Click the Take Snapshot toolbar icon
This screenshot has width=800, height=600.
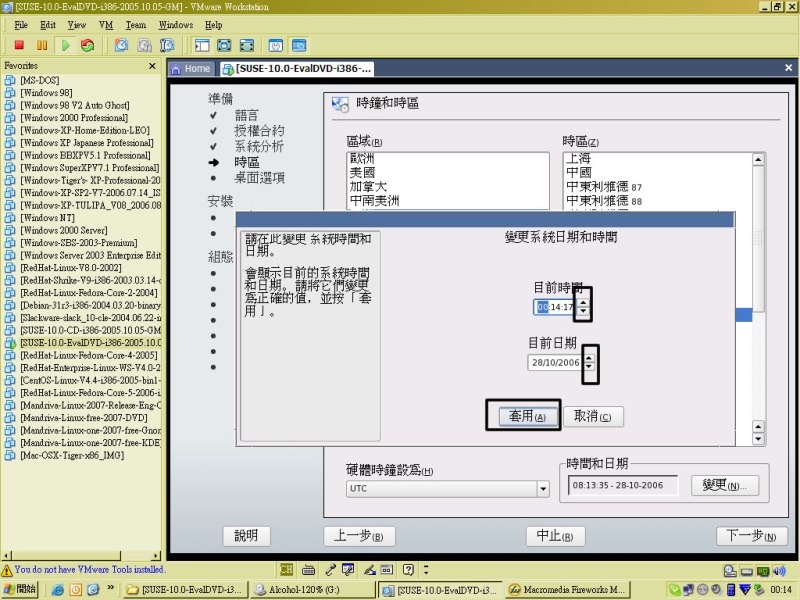click(x=121, y=45)
